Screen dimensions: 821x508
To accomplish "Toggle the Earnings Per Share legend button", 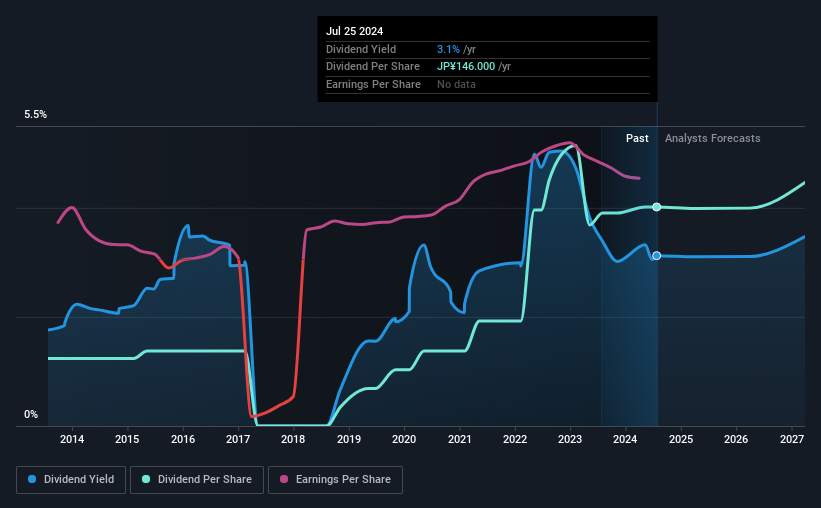I will (x=335, y=480).
